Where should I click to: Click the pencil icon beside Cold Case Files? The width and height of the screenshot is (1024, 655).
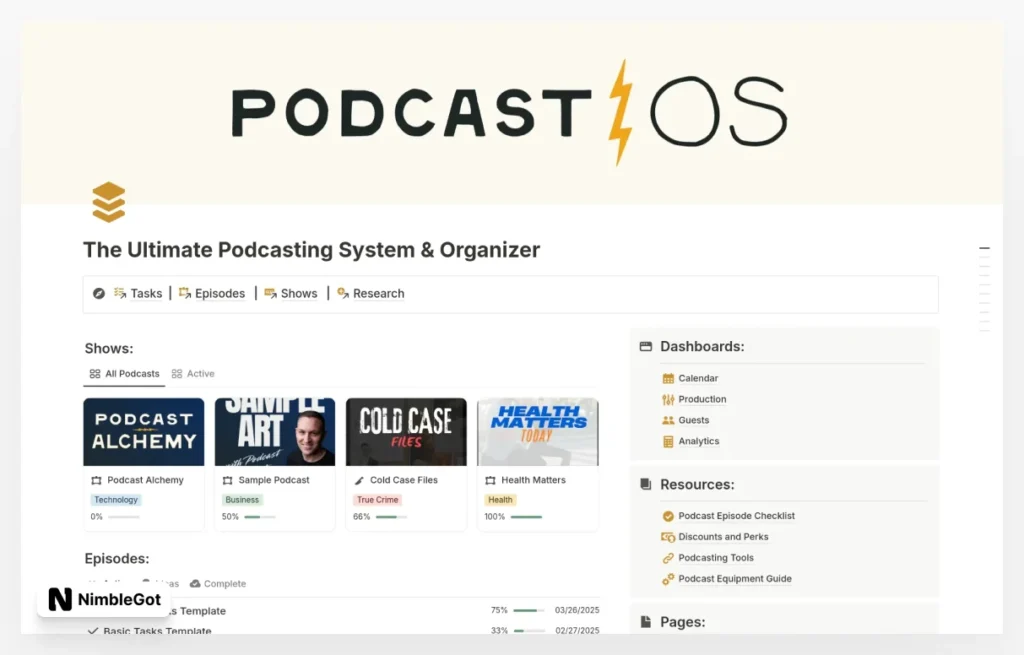359,481
